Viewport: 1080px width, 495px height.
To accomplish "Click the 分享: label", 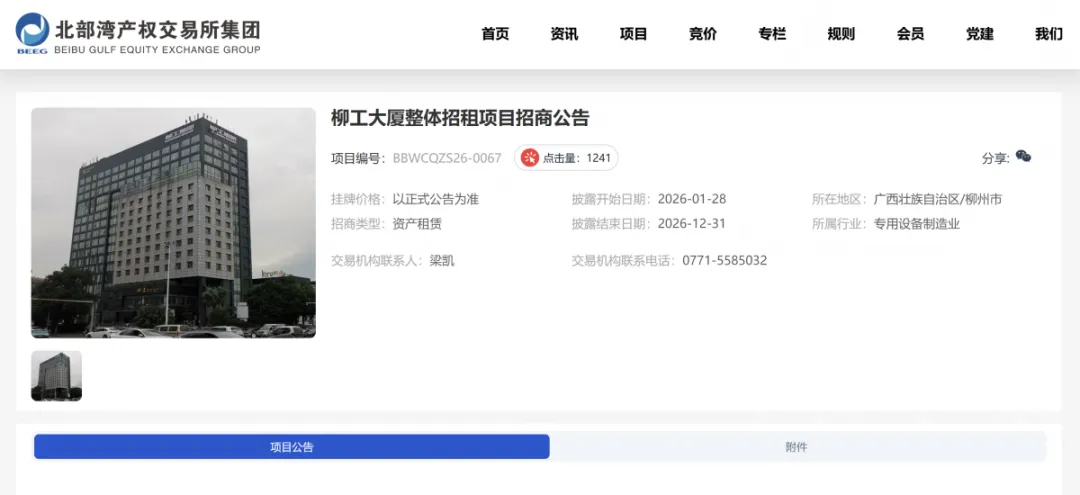I will click(x=996, y=158).
